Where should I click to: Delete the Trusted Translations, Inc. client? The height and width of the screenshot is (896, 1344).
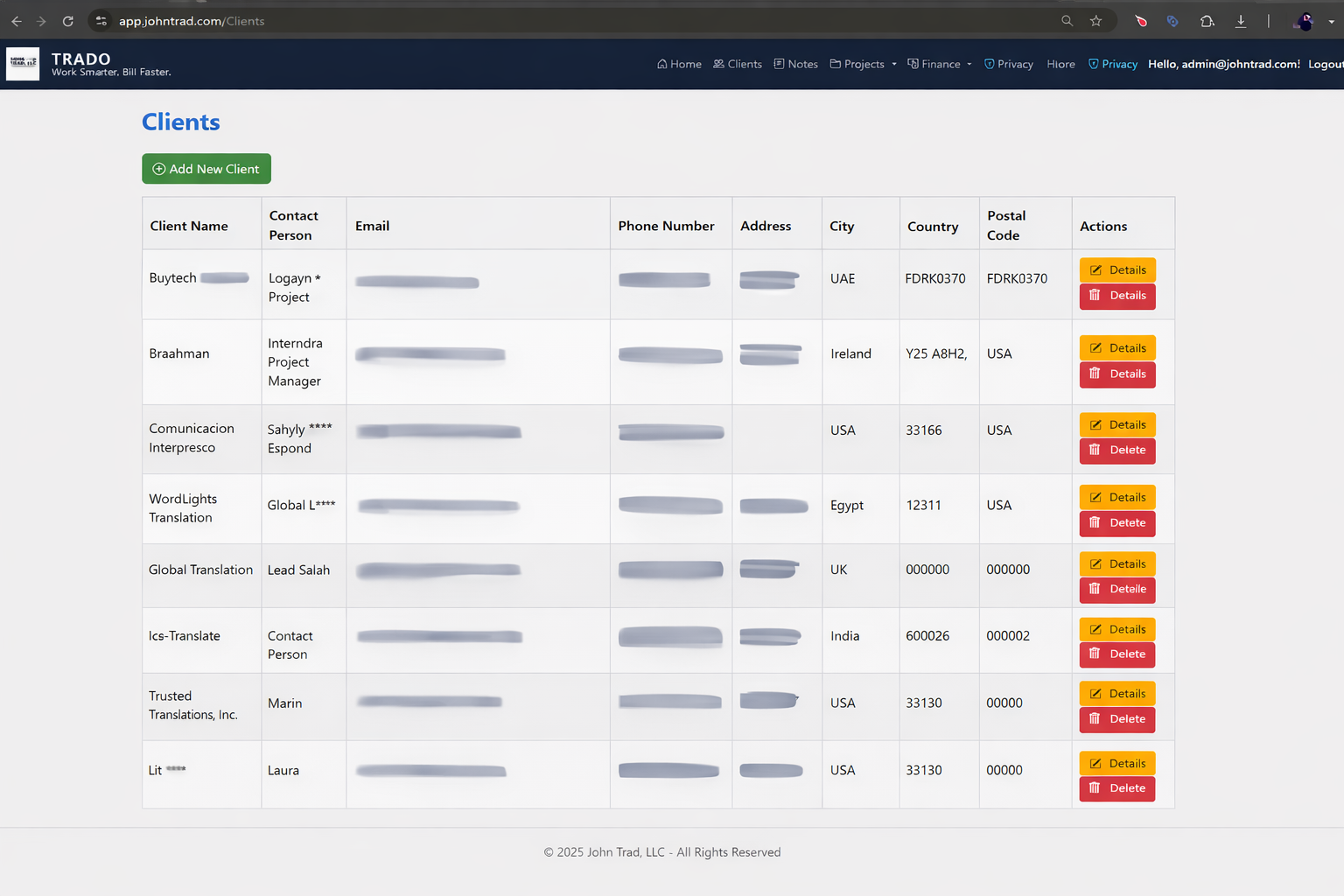click(x=1116, y=718)
